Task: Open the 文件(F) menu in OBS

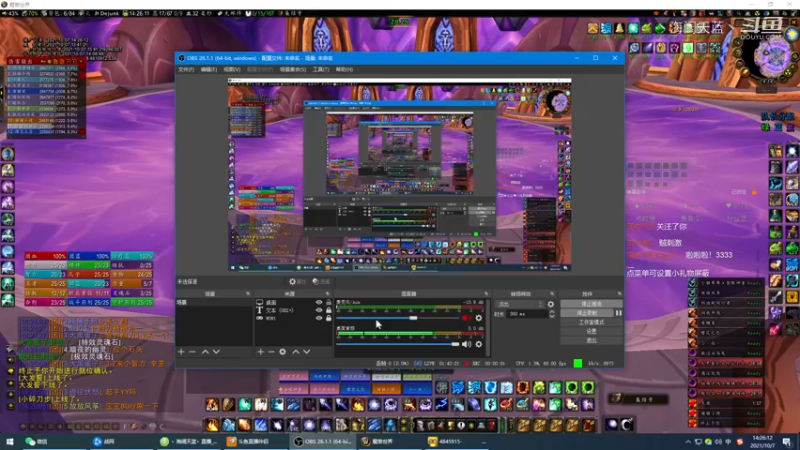Action: coord(186,69)
